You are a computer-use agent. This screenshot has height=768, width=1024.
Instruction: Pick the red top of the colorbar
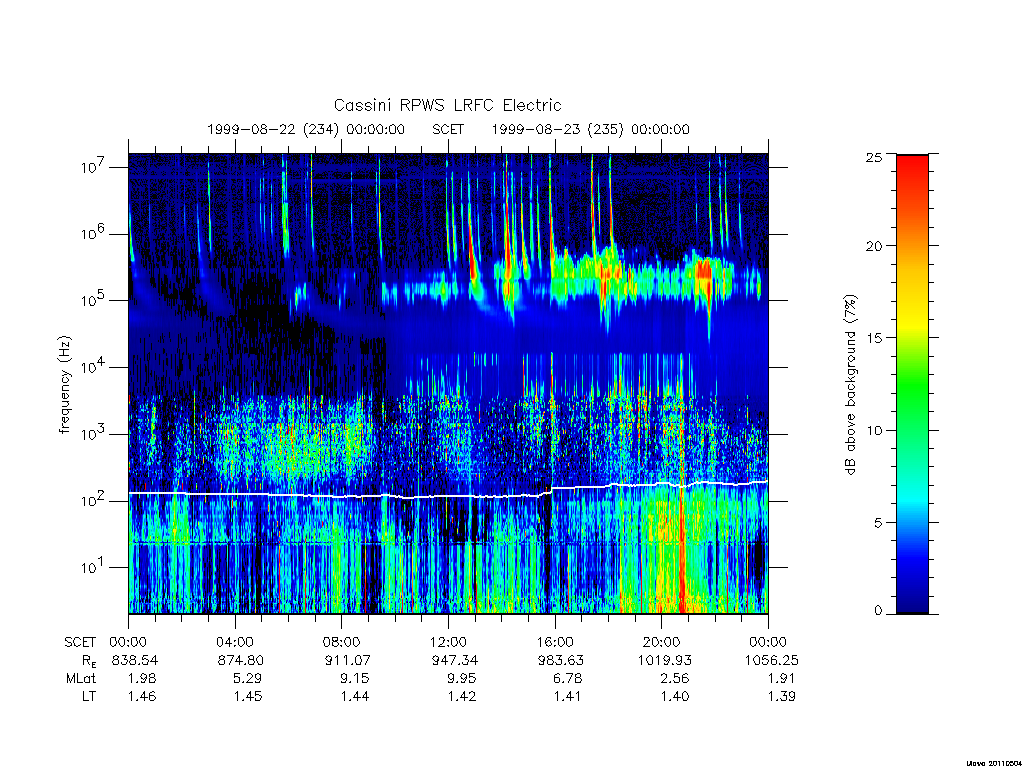[912, 162]
